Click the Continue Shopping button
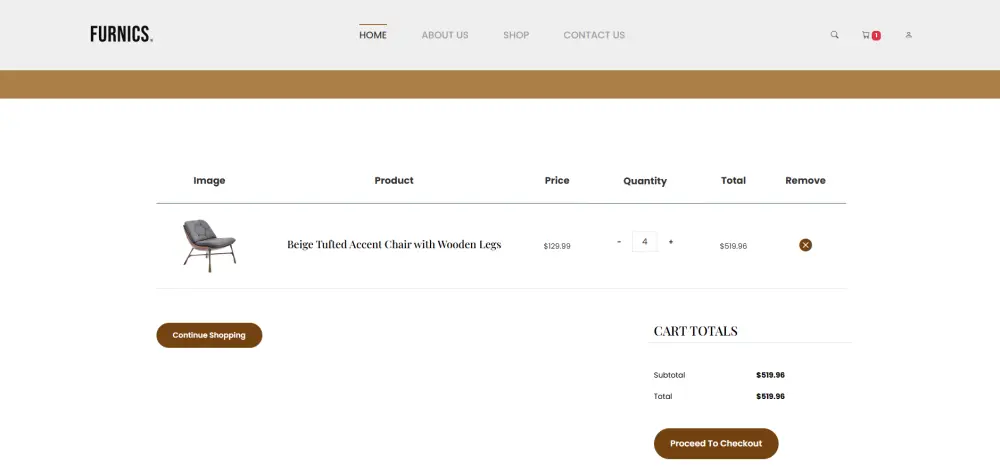1000x473 pixels. 209,335
